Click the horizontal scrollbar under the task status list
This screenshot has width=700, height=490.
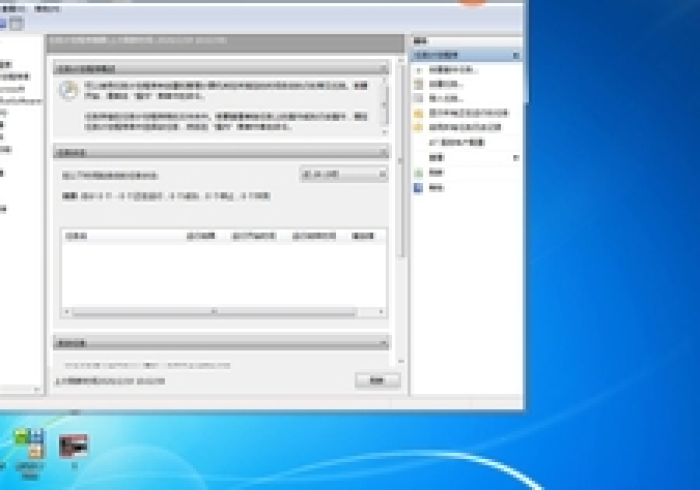pos(212,311)
